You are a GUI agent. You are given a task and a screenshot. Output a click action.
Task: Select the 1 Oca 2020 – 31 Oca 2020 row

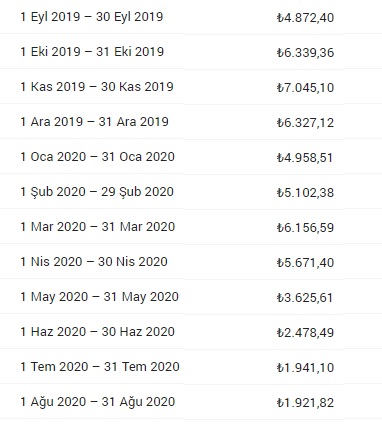191,157
